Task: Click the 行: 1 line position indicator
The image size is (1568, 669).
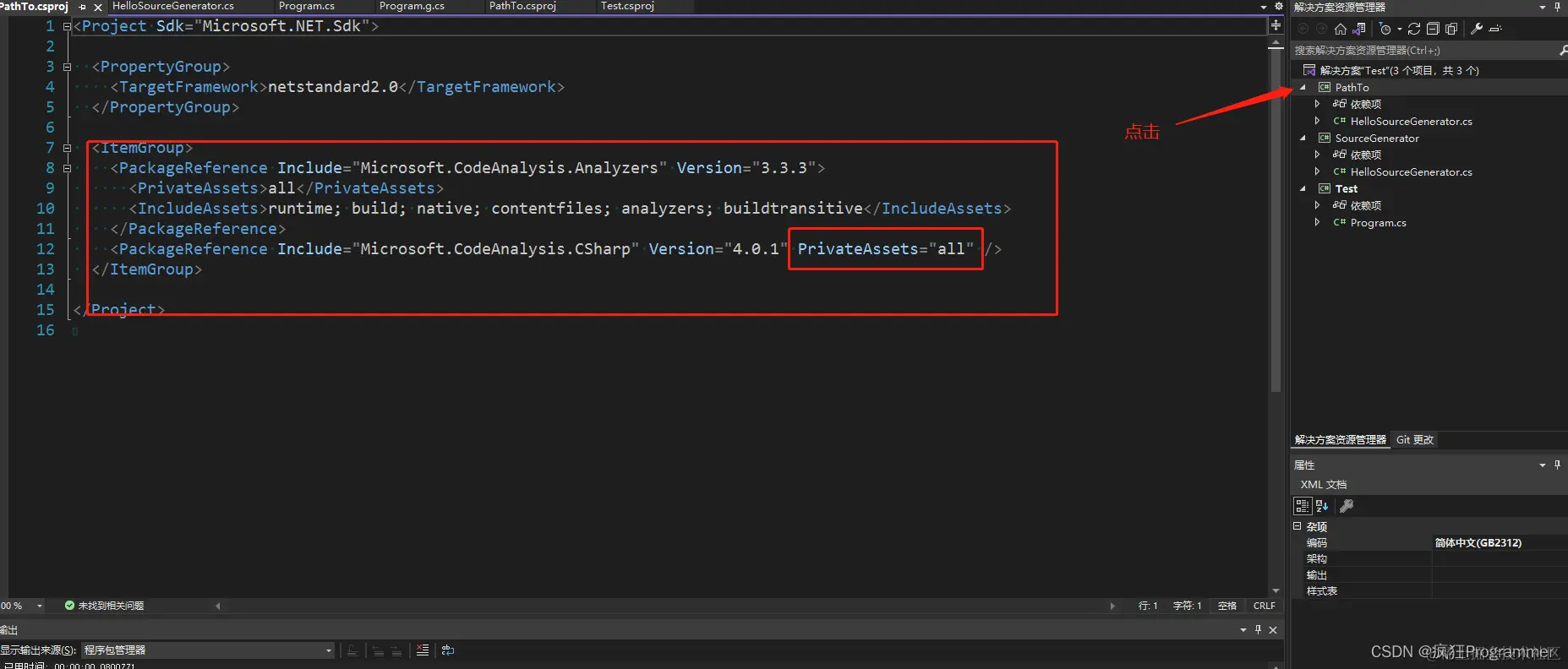Action: 1148,606
